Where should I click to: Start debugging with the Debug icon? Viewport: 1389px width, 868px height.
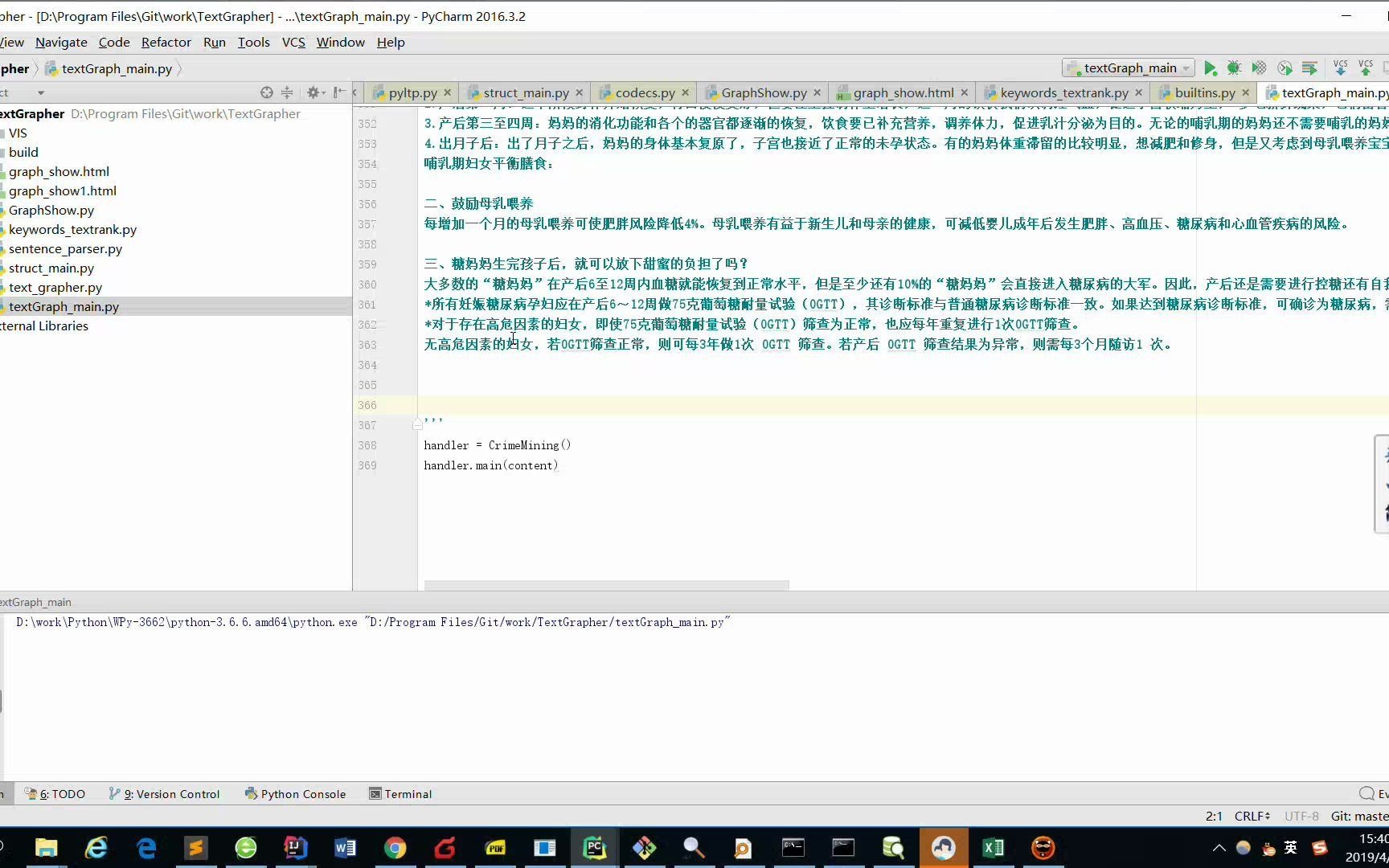(1235, 68)
